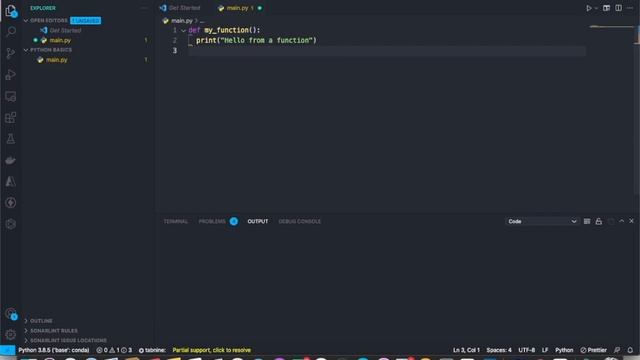Open the Docker view
Viewport: 640px width, 360px height.
tap(11, 160)
